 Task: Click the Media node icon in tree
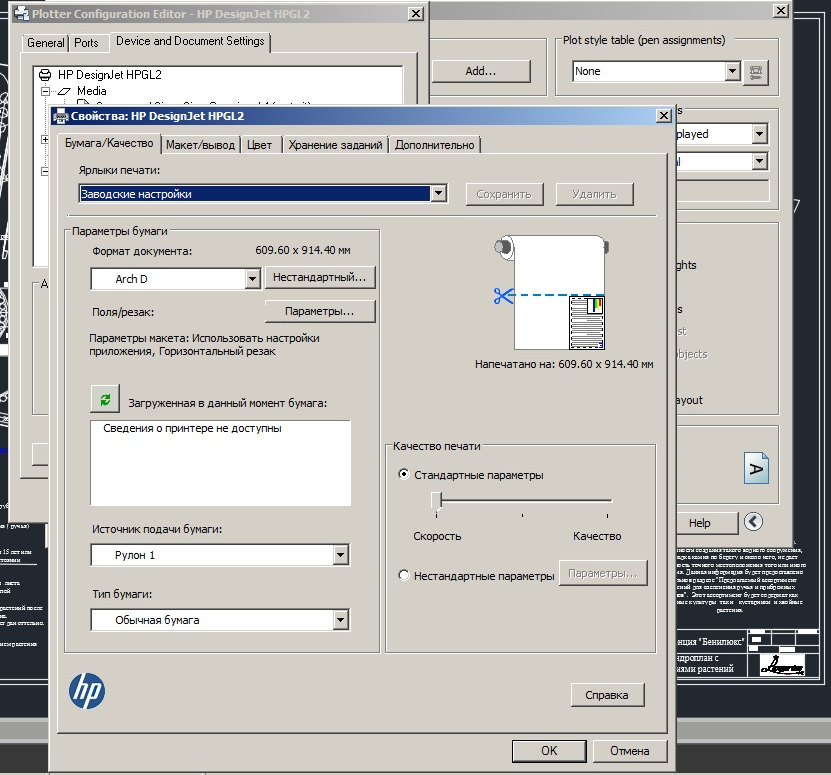point(65,91)
